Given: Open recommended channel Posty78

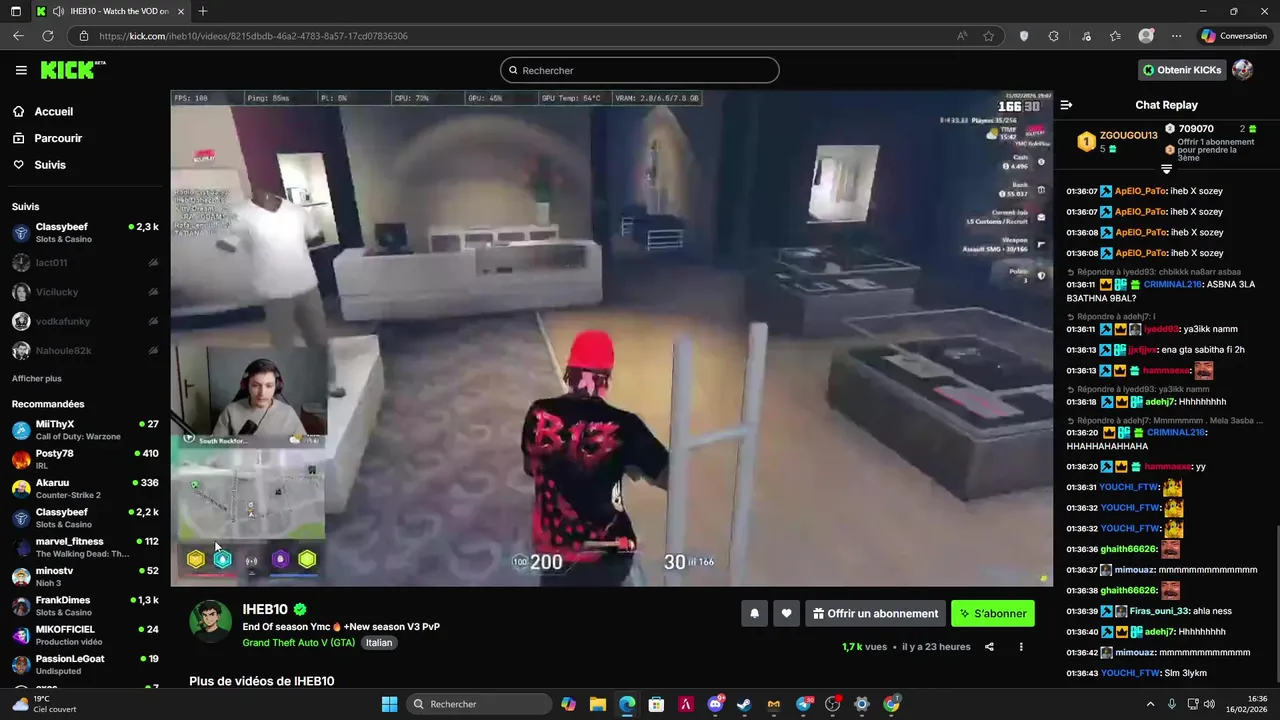Looking at the screenshot, I should point(85,459).
